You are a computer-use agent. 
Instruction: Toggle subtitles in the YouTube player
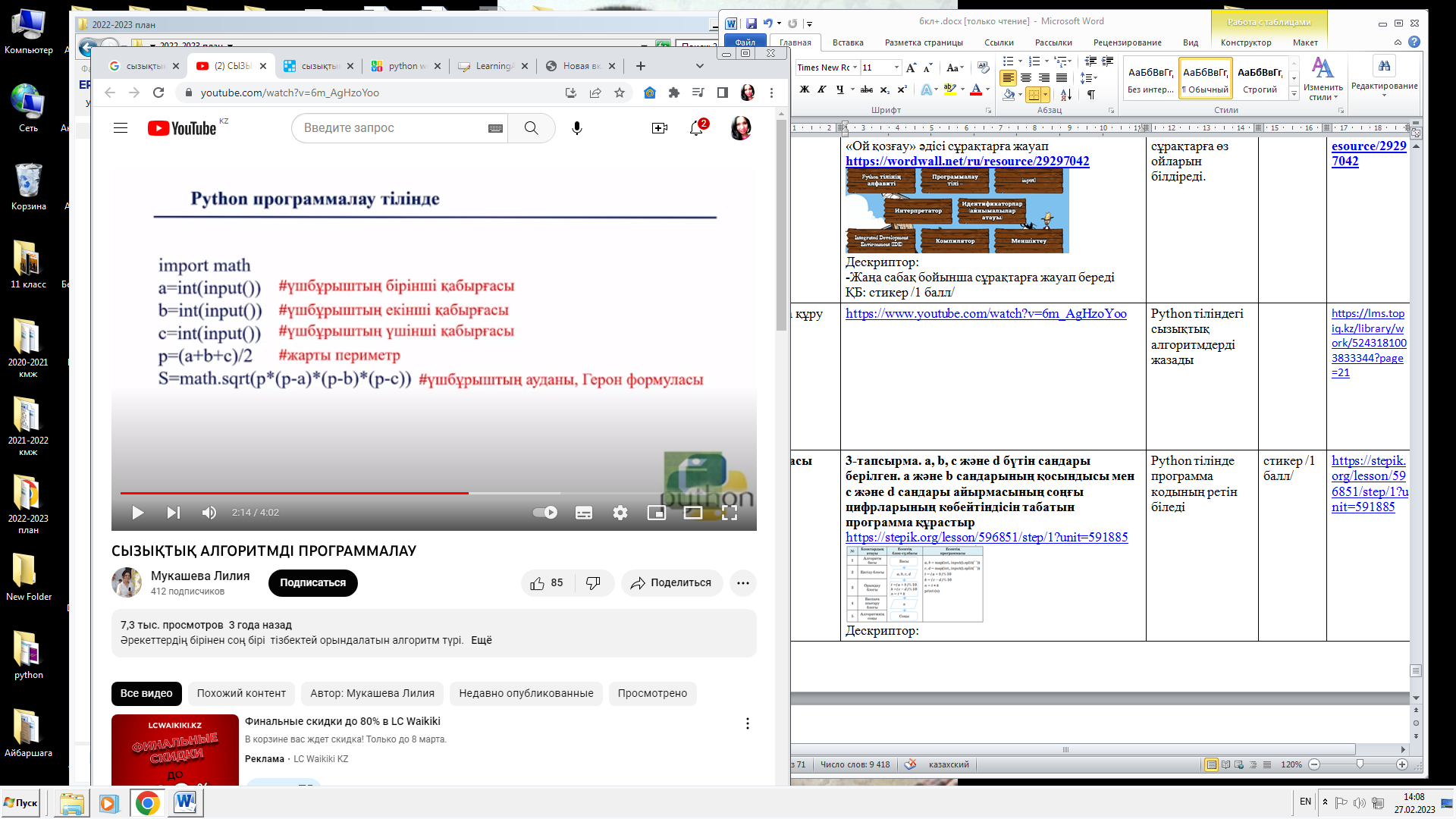point(584,513)
